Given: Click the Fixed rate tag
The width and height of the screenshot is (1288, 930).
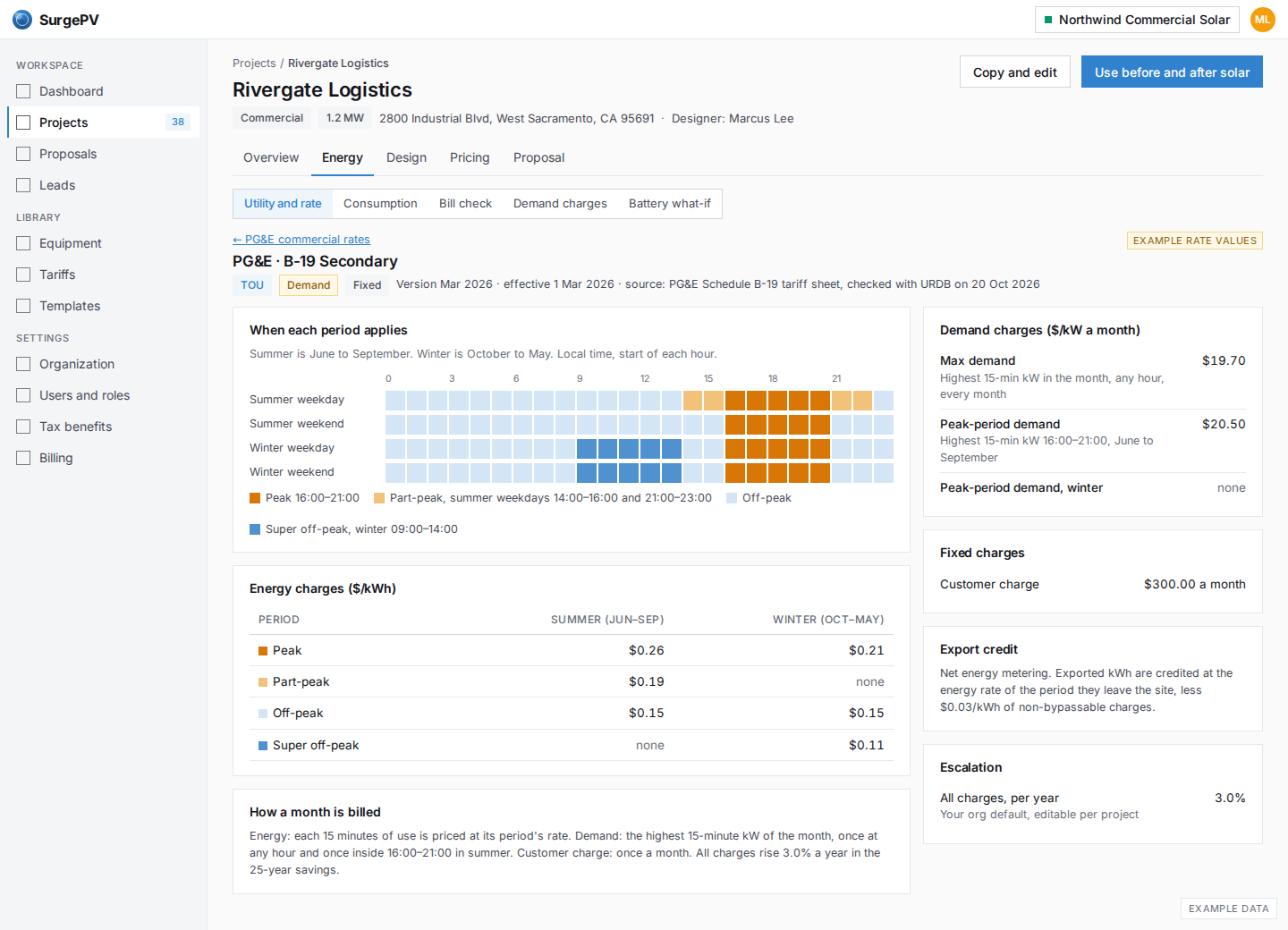Looking at the screenshot, I should [x=367, y=285].
